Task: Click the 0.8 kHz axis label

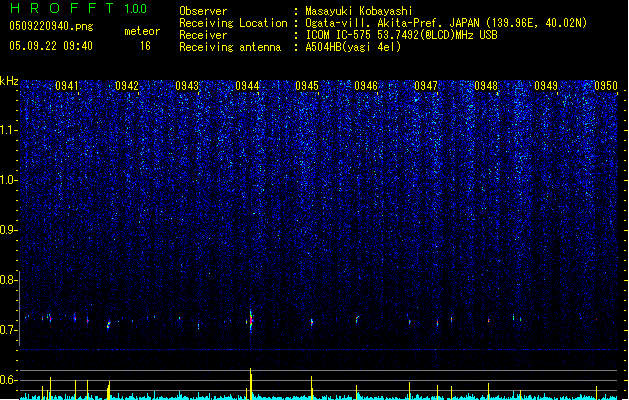Action: click(x=9, y=280)
